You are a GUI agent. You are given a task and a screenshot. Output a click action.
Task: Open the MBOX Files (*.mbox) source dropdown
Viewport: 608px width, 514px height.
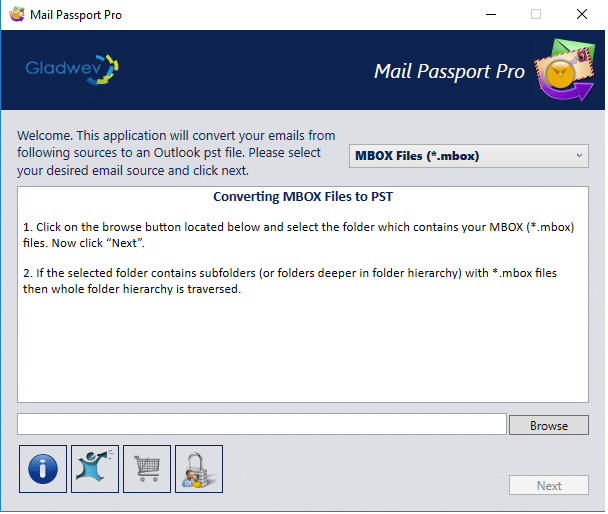[x=469, y=157]
